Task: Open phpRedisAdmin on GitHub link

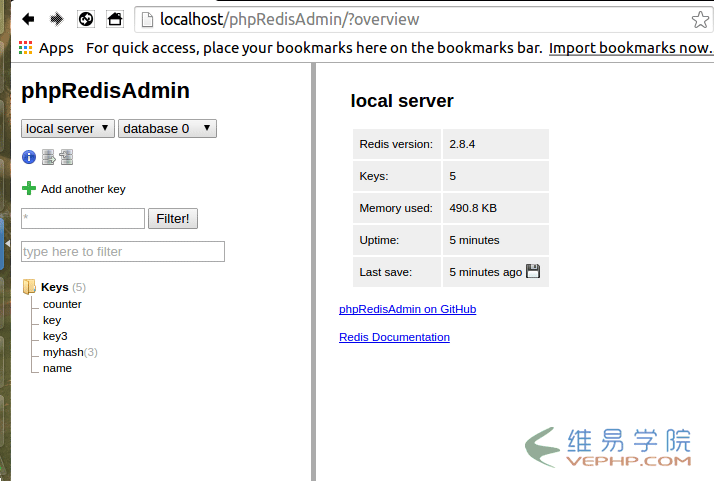Action: (408, 309)
